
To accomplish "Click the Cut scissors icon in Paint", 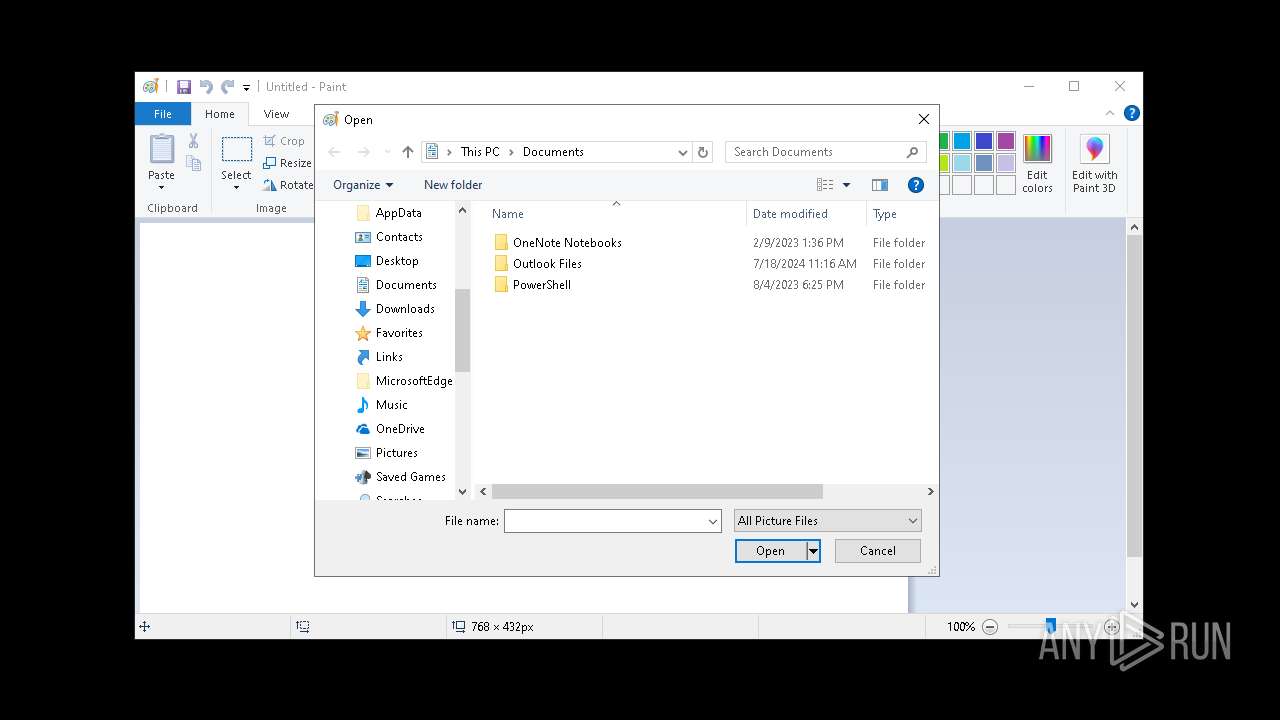I will click(193, 141).
